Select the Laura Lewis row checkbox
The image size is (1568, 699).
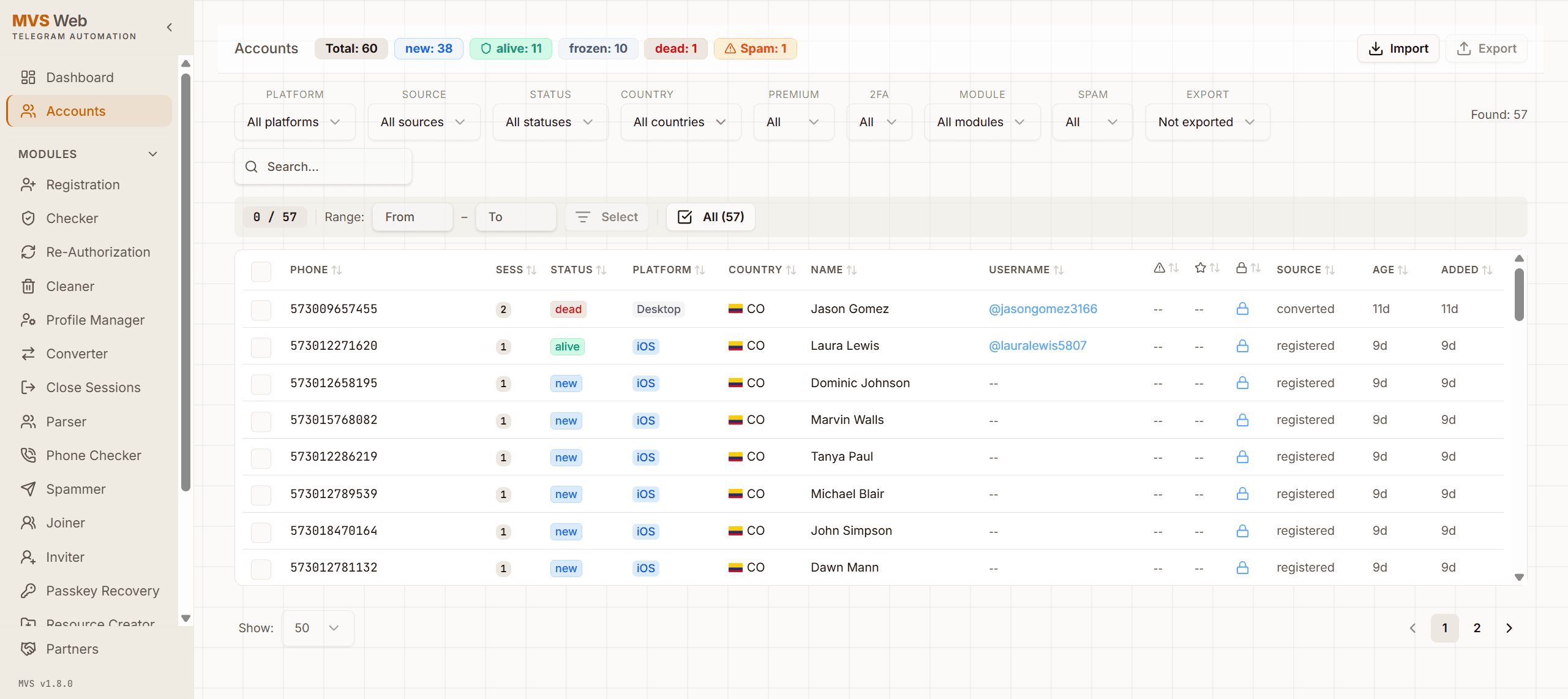coord(261,347)
